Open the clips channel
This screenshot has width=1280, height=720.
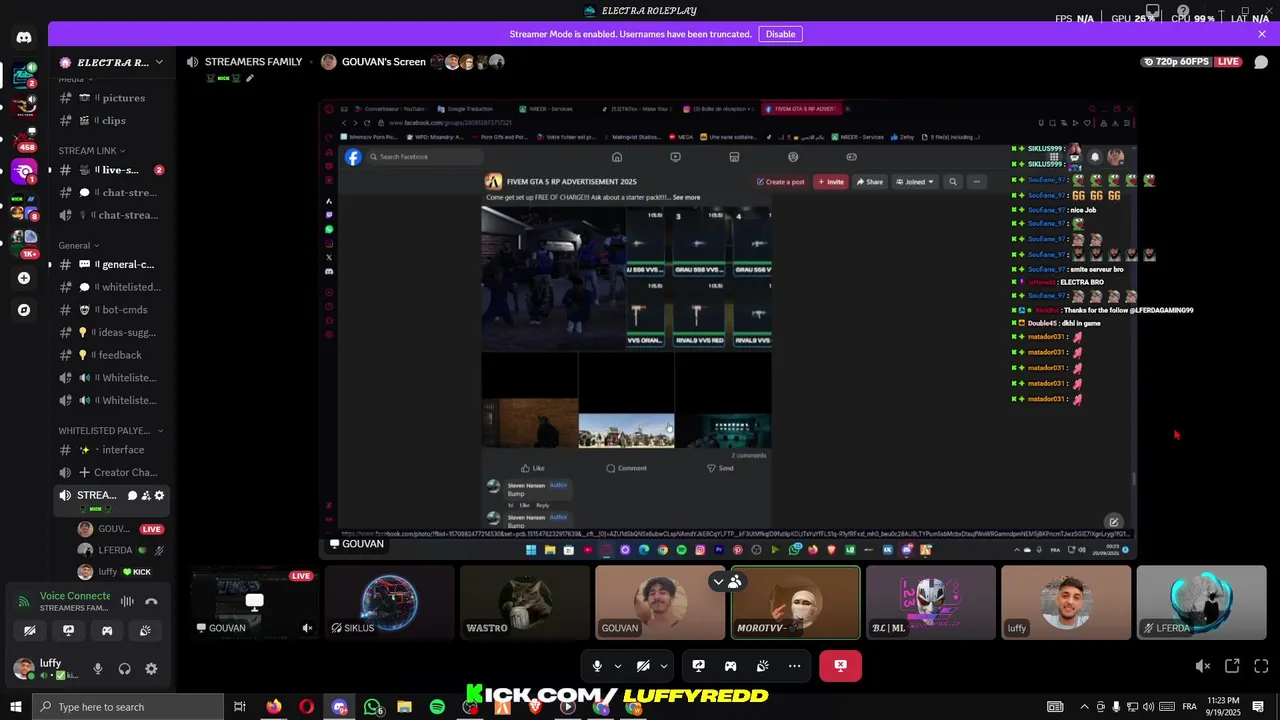[112, 121]
